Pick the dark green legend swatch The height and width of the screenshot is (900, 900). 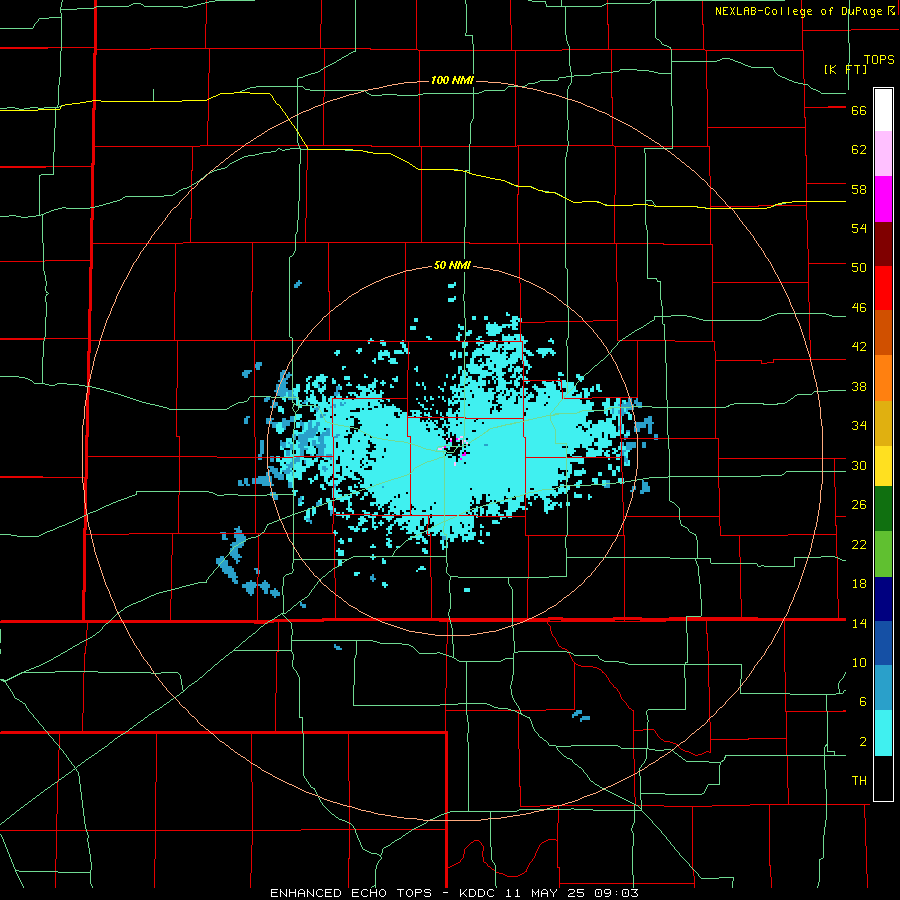point(883,509)
